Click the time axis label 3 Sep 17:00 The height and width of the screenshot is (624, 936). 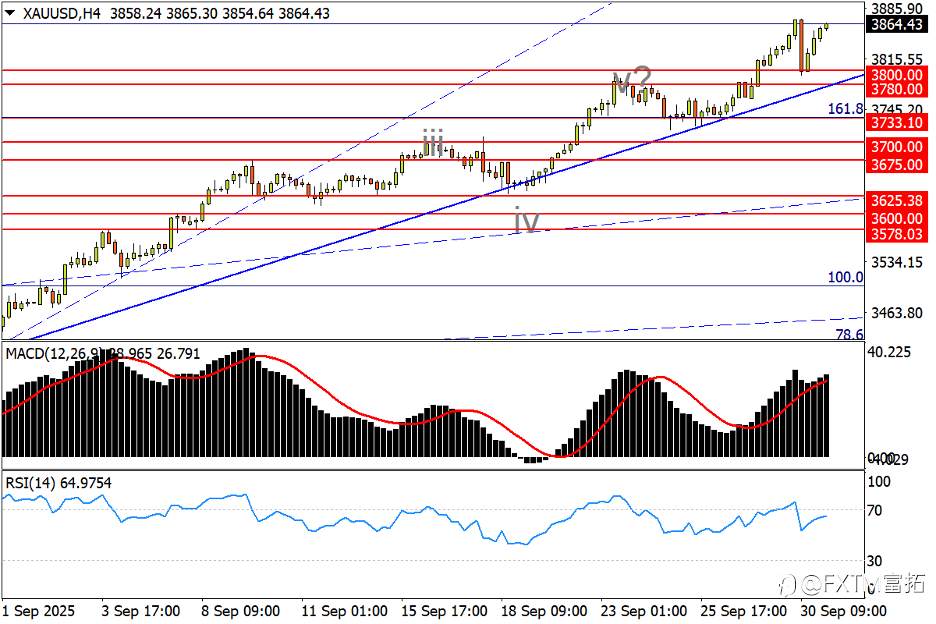(x=141, y=611)
